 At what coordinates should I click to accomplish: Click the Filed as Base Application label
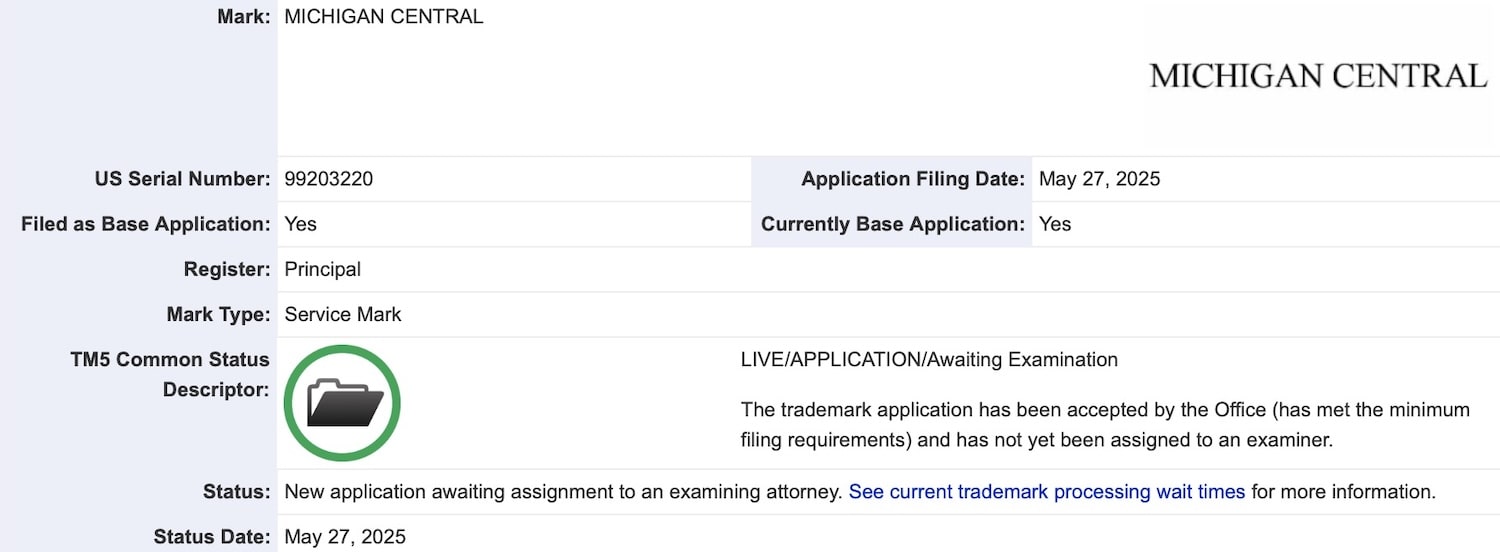(x=146, y=224)
